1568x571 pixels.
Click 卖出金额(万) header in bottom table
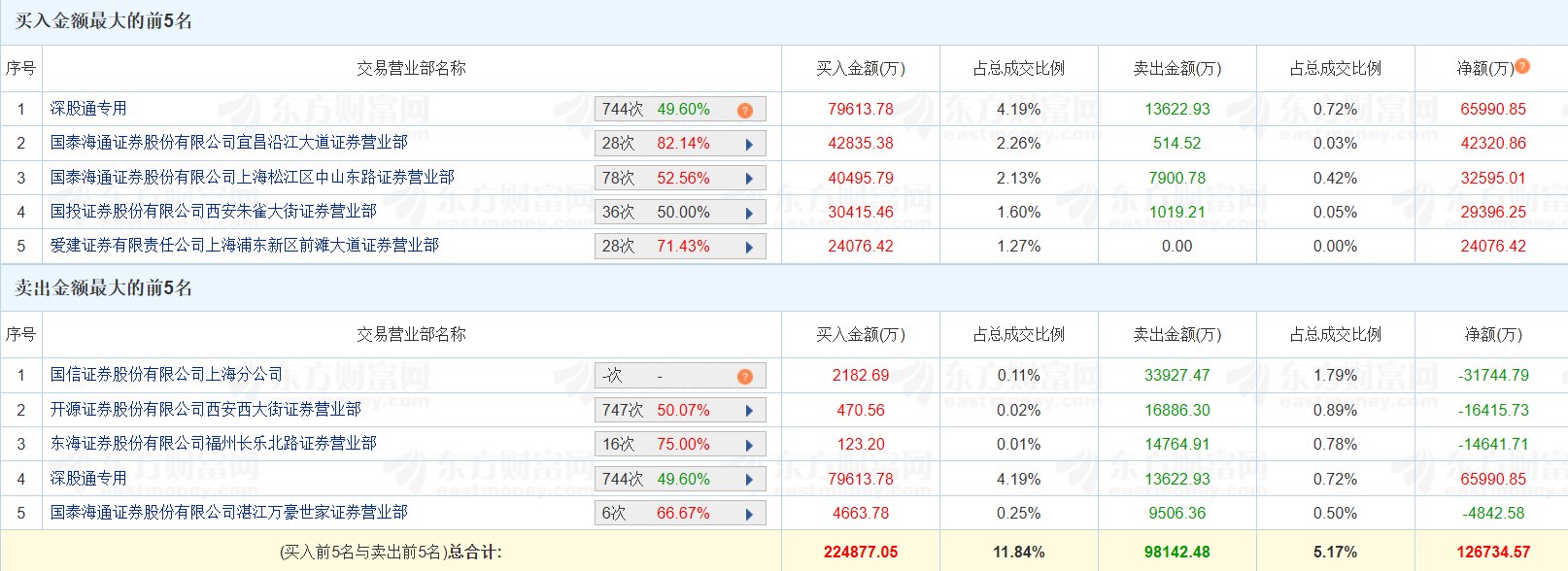(1177, 335)
